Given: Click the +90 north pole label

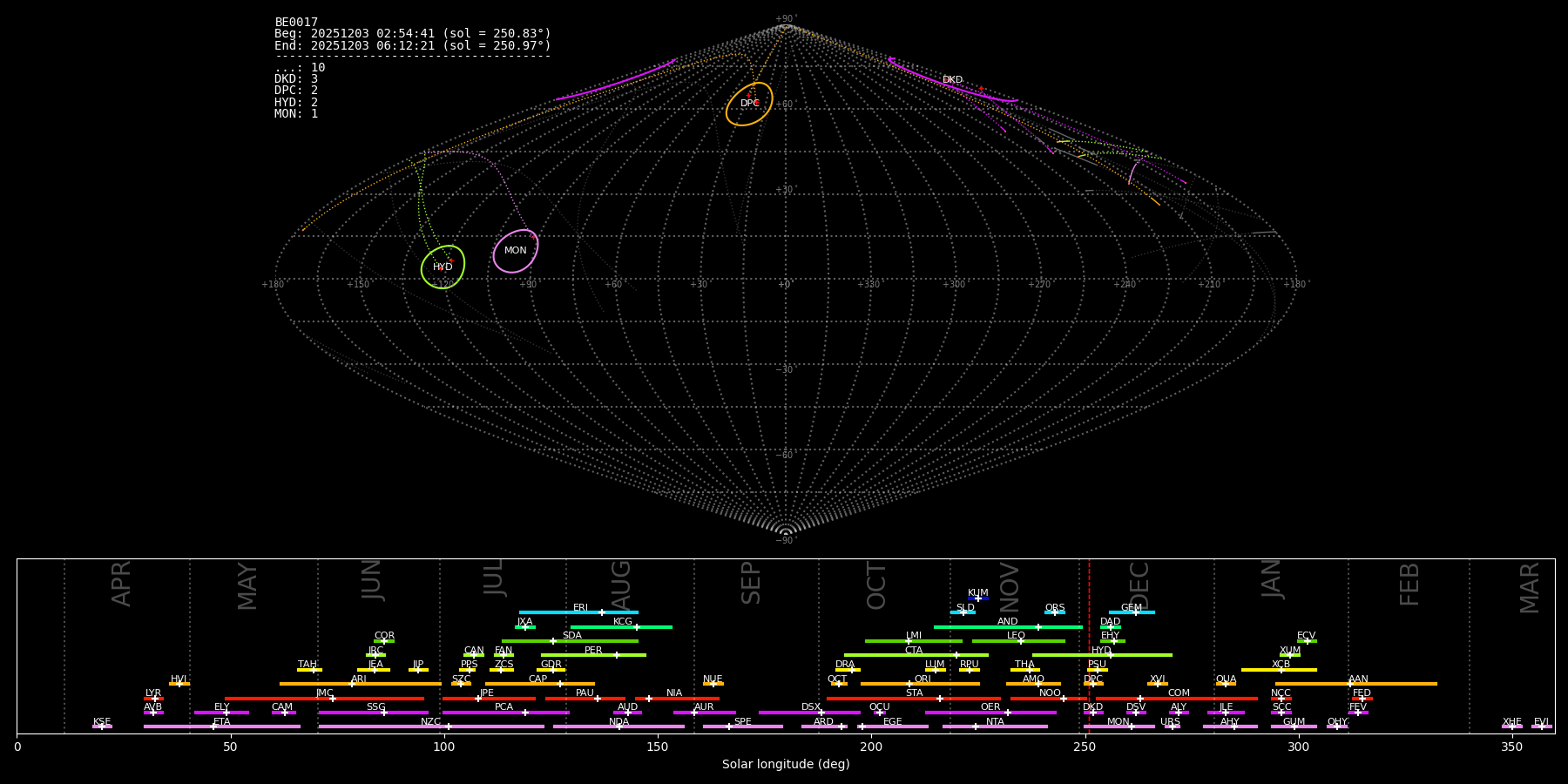Looking at the screenshot, I should [x=785, y=19].
